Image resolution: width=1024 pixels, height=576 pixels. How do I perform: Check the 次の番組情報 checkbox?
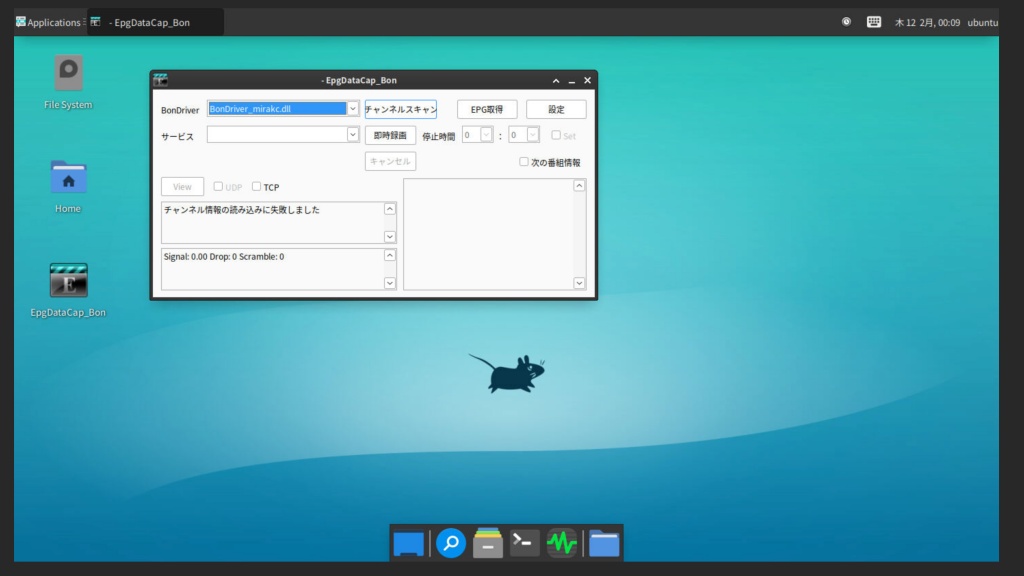click(524, 162)
